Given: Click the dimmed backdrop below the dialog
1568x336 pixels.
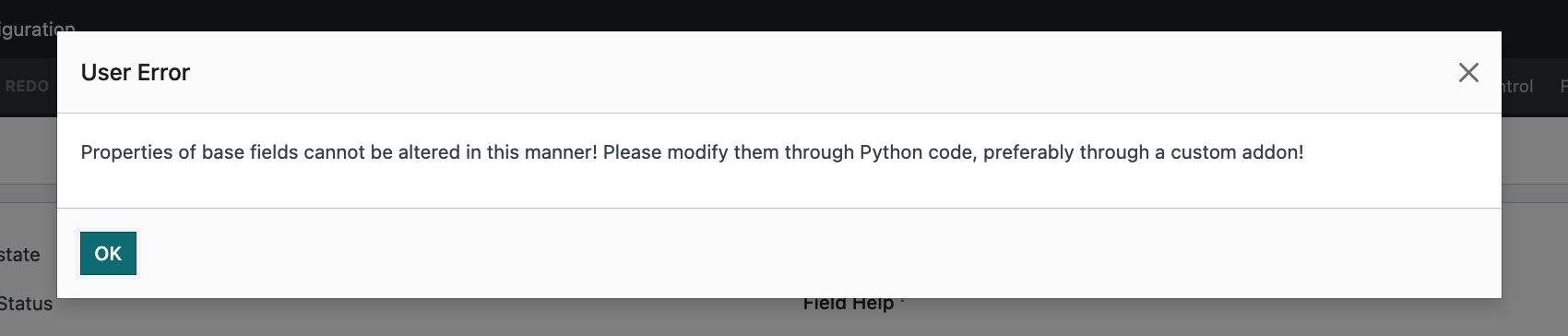Looking at the screenshot, I should [x=461, y=318].
